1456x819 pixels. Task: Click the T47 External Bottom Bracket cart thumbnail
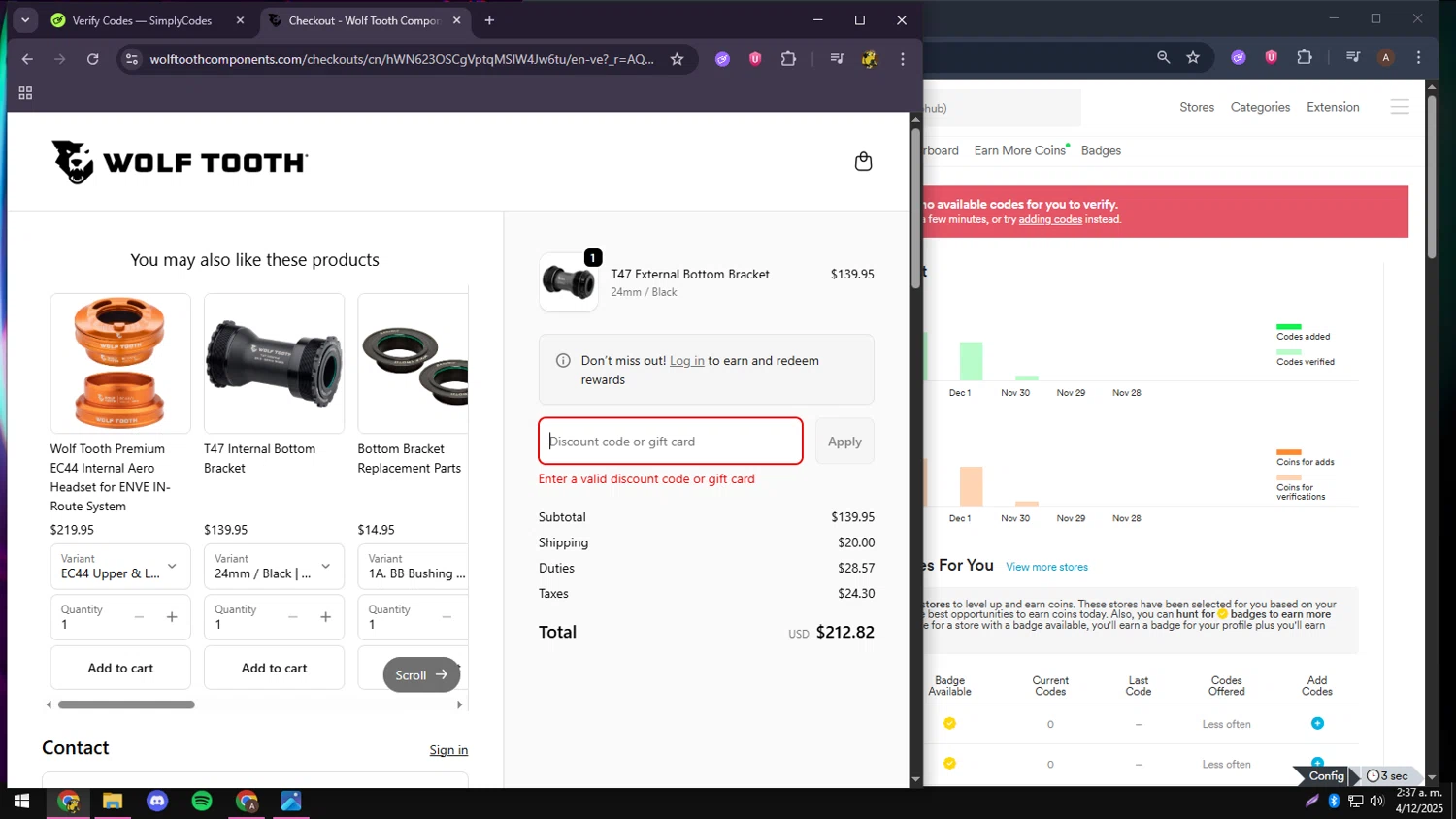(569, 282)
